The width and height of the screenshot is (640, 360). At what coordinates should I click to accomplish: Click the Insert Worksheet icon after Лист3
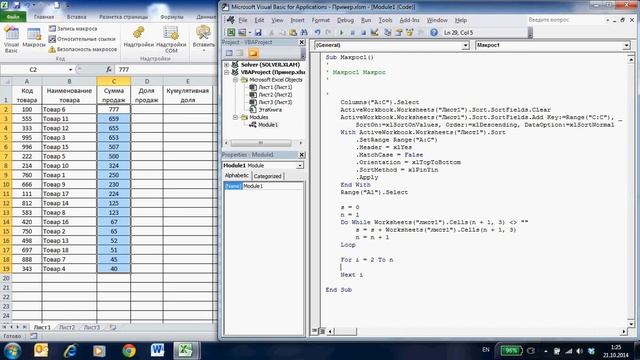point(113,327)
